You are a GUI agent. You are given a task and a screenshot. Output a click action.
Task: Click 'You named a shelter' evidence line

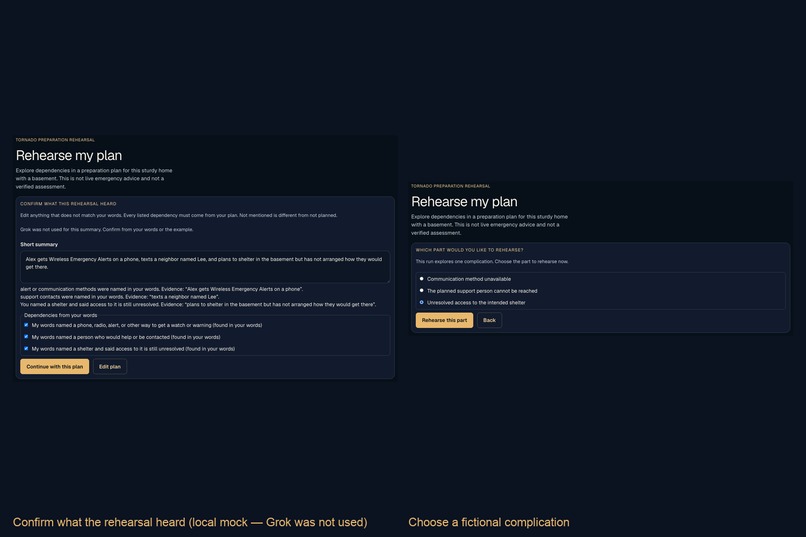click(x=198, y=304)
